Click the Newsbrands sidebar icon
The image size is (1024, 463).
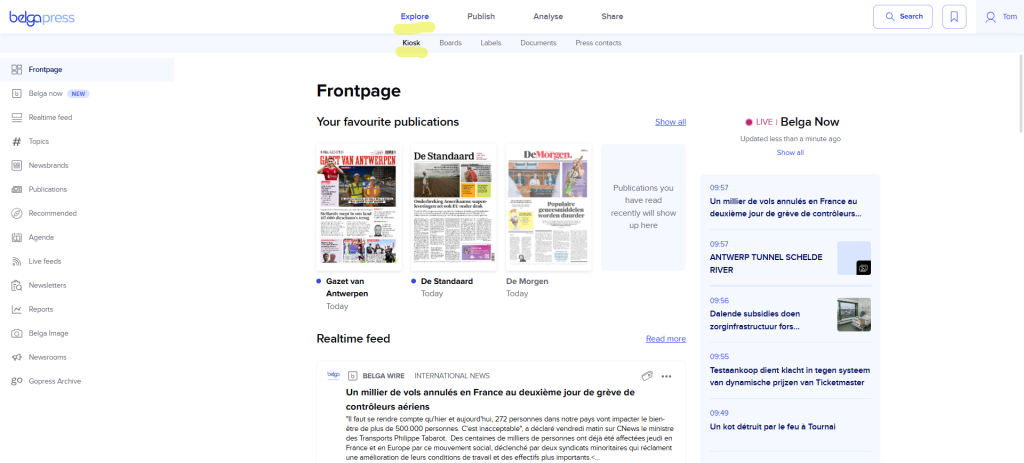17,165
